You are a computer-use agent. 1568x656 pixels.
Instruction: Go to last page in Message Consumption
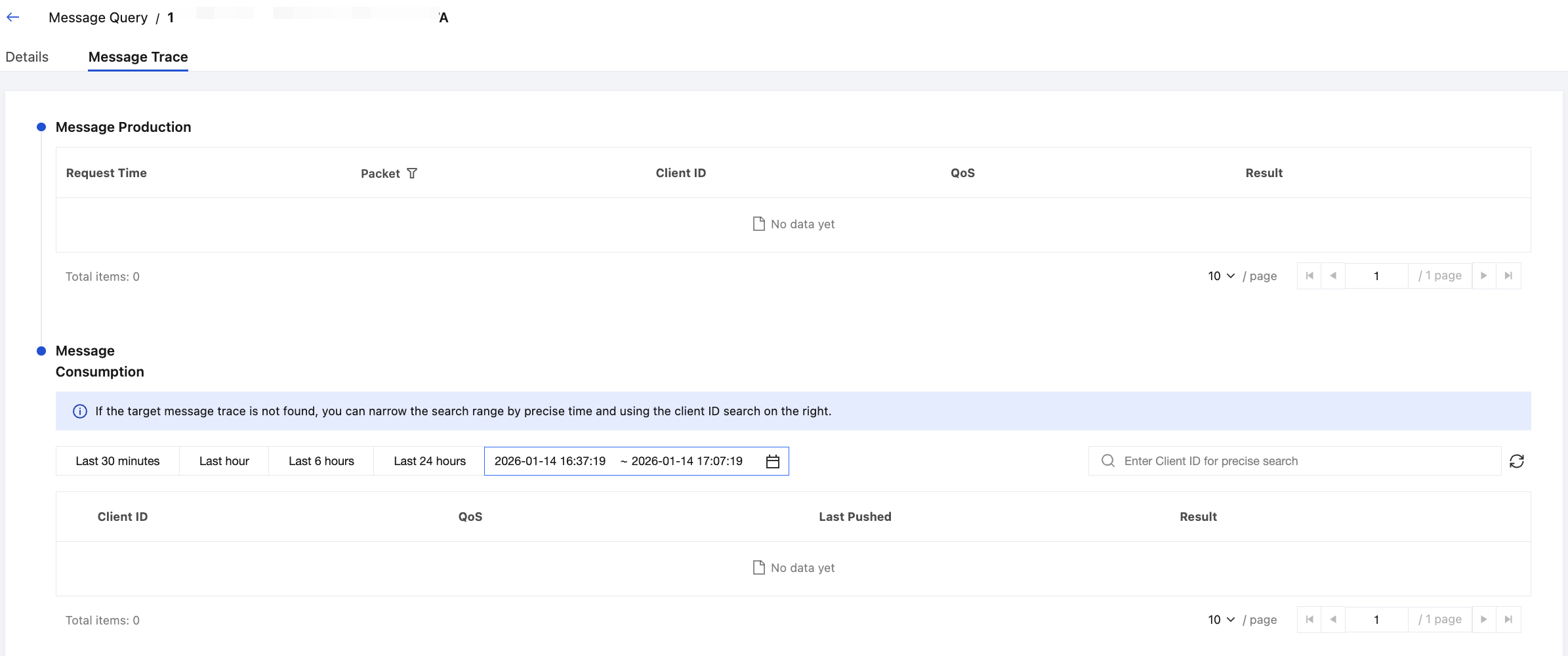(x=1508, y=620)
